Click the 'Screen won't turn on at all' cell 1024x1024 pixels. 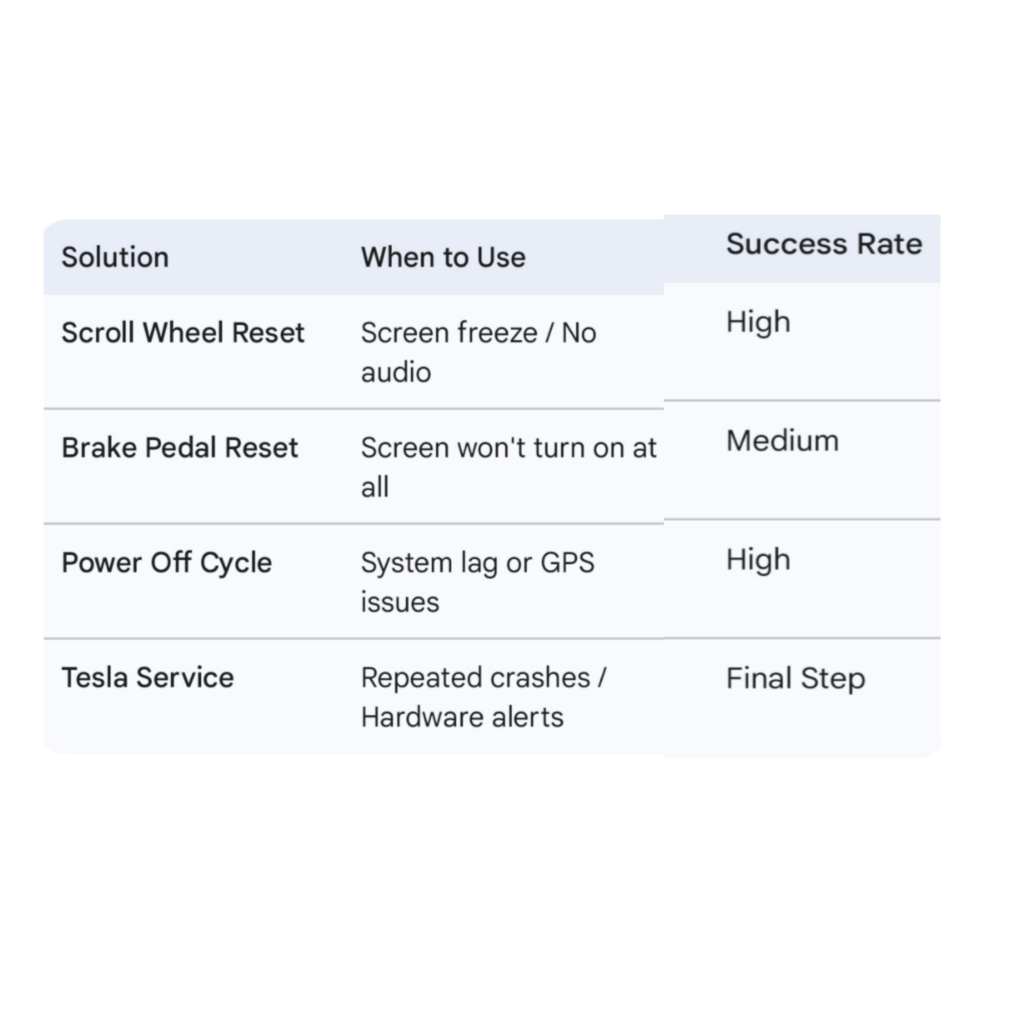(508, 467)
